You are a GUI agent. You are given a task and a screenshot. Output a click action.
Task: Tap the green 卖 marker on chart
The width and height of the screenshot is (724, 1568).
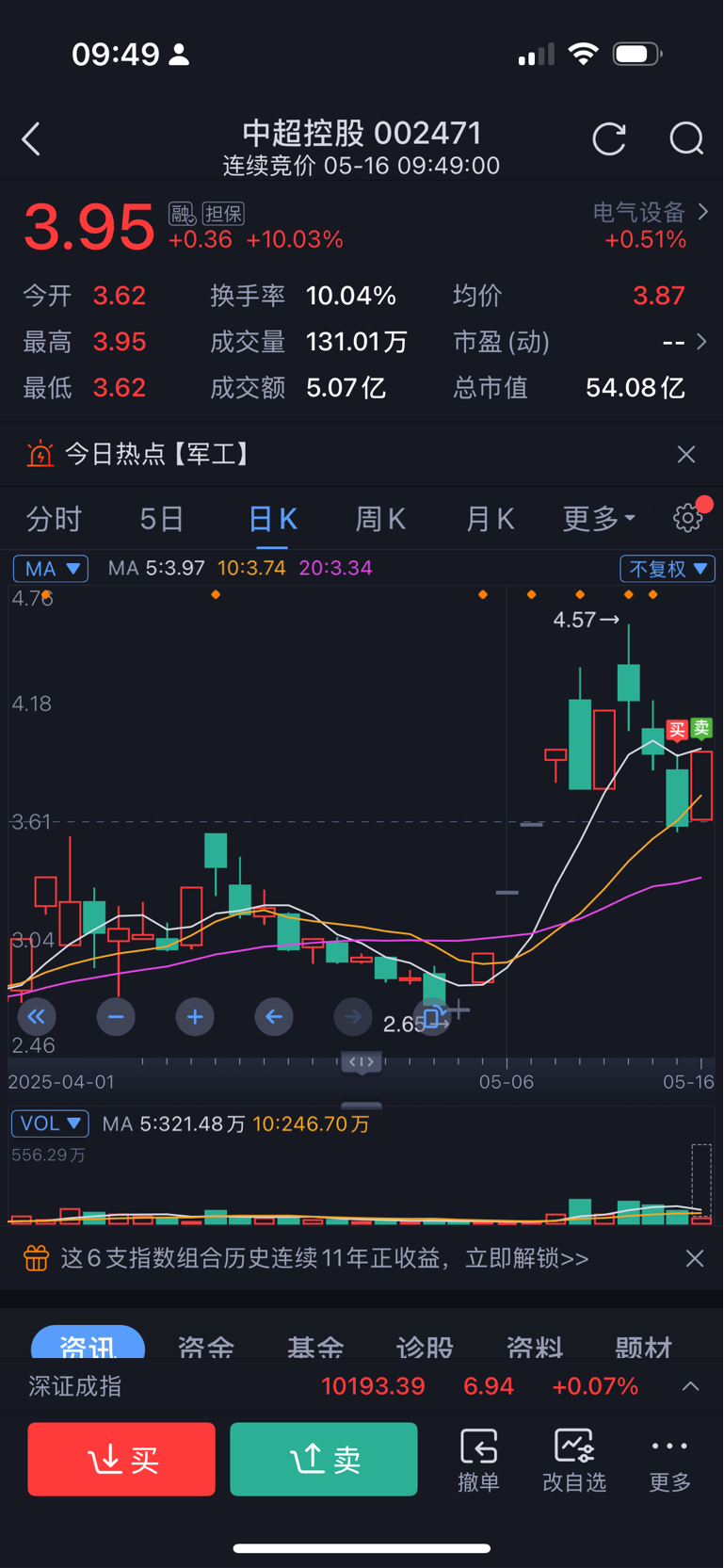pyautogui.click(x=700, y=728)
